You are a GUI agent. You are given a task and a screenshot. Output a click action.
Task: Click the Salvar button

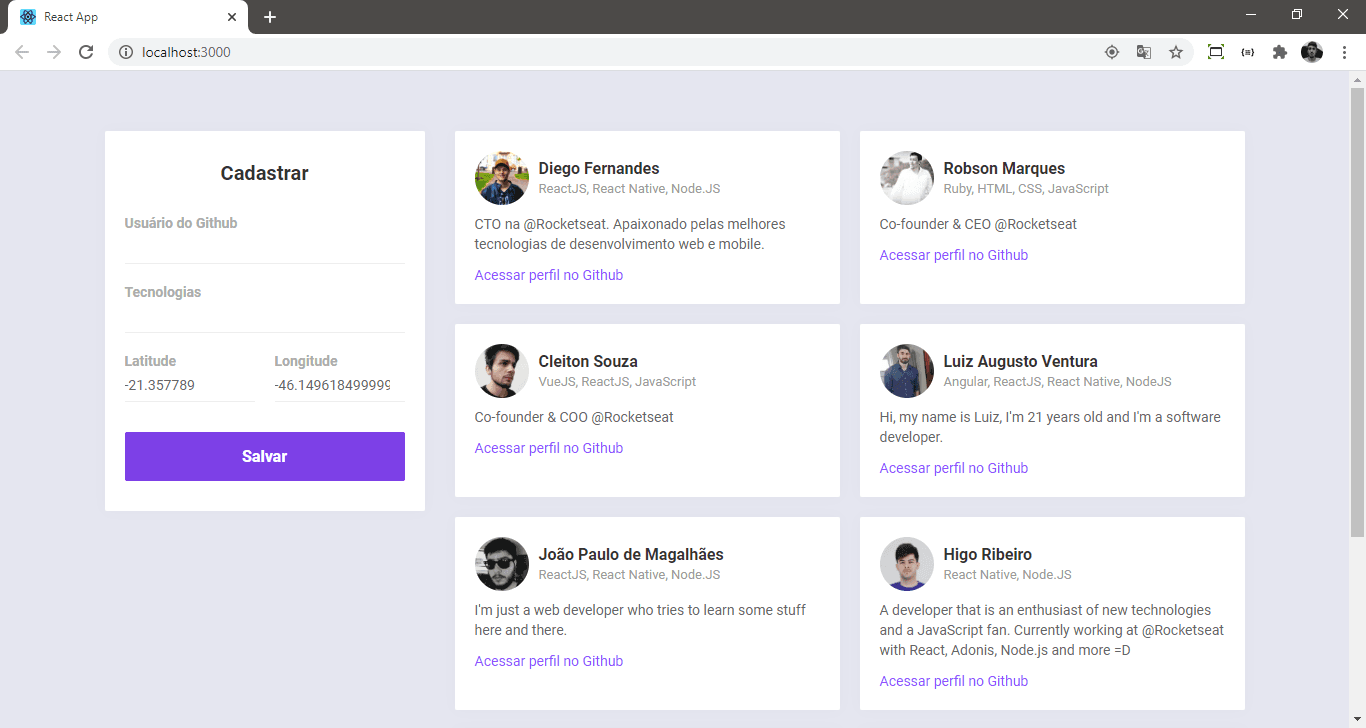pos(264,456)
